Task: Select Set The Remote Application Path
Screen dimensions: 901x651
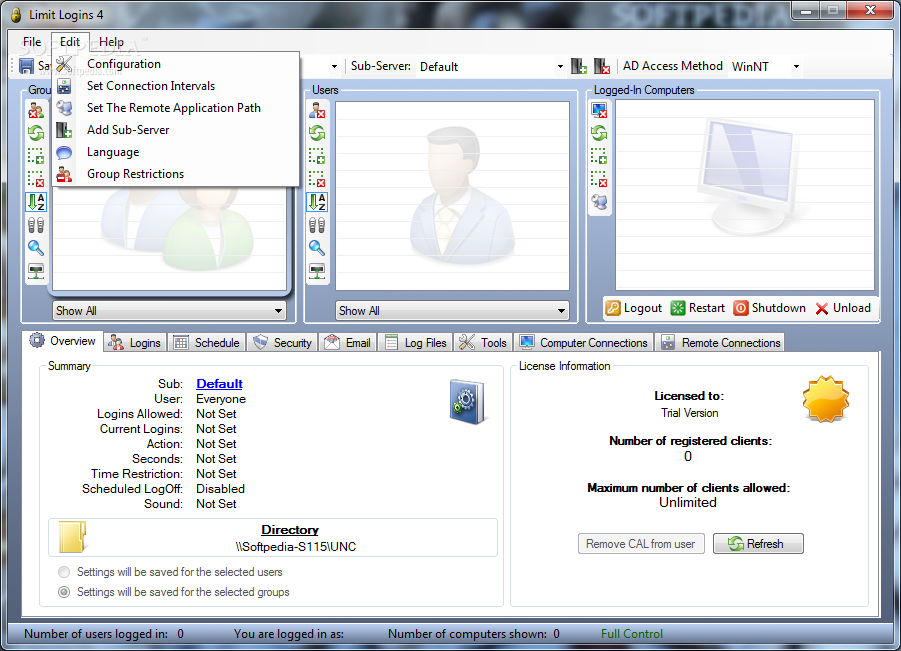Action: coord(176,108)
